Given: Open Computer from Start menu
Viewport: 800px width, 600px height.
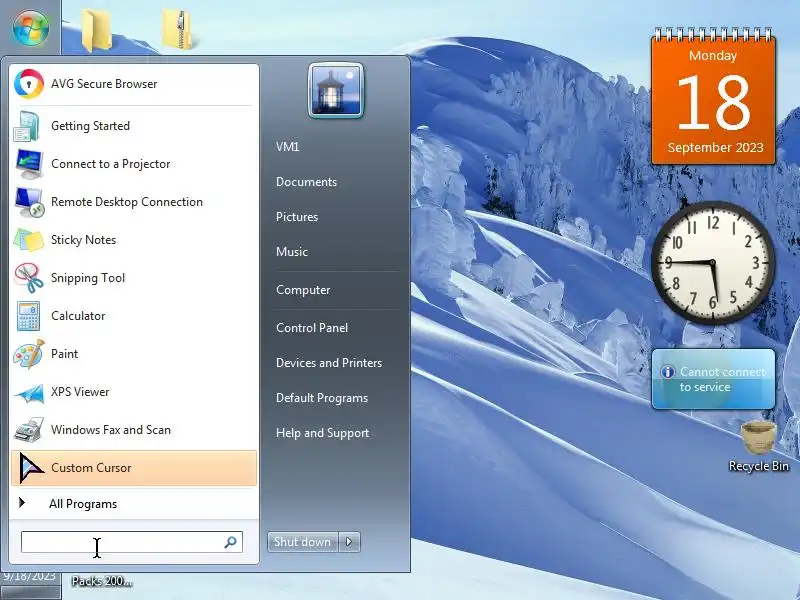Looking at the screenshot, I should [303, 290].
